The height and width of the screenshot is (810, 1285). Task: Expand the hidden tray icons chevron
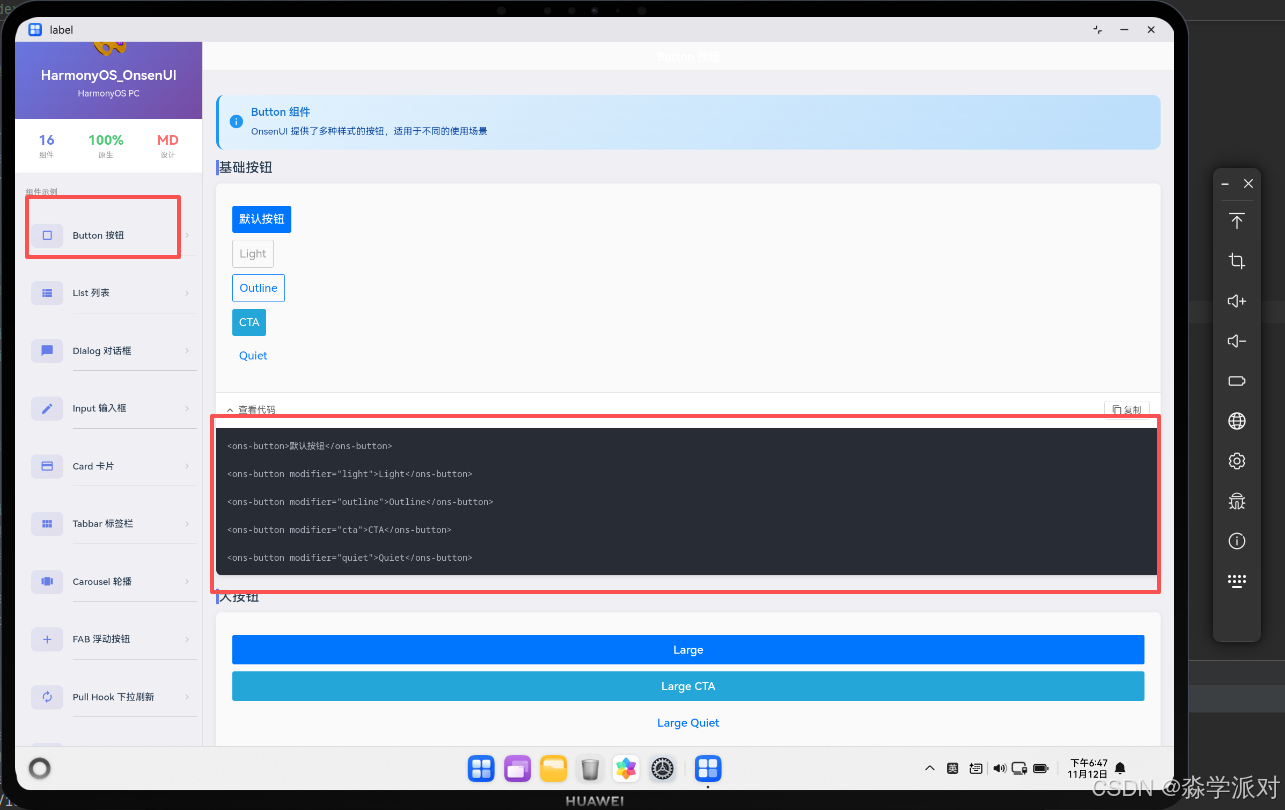929,768
